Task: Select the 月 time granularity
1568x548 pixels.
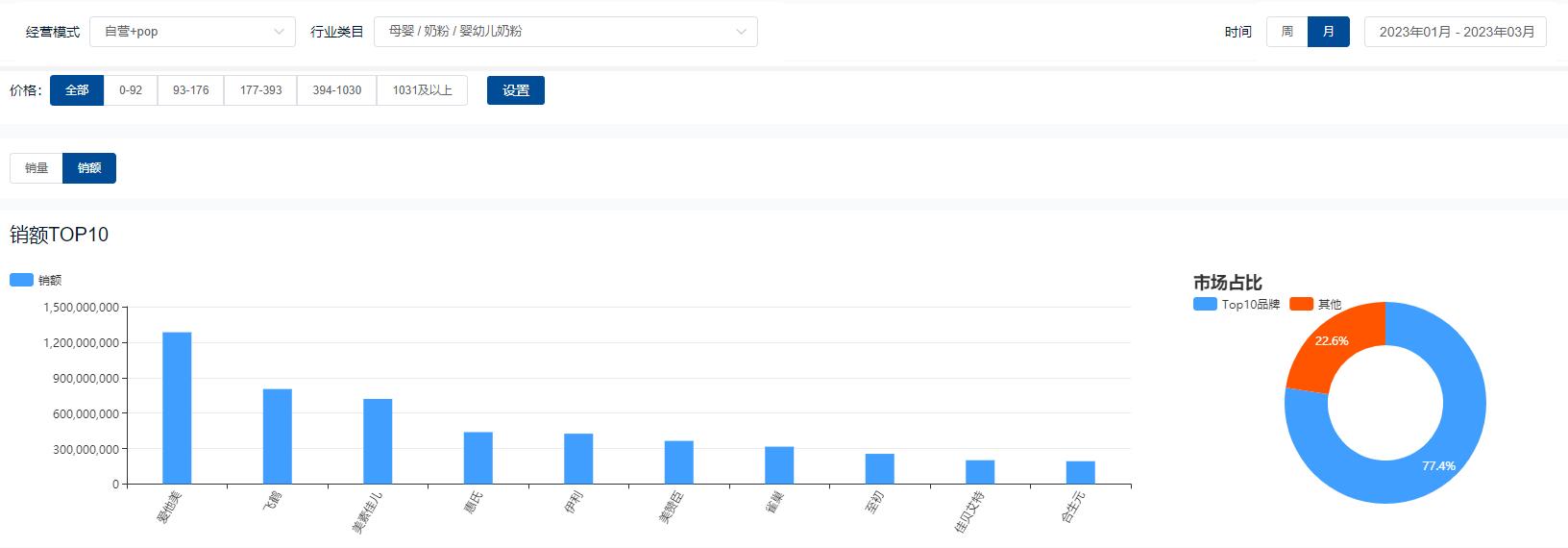Action: click(1329, 32)
